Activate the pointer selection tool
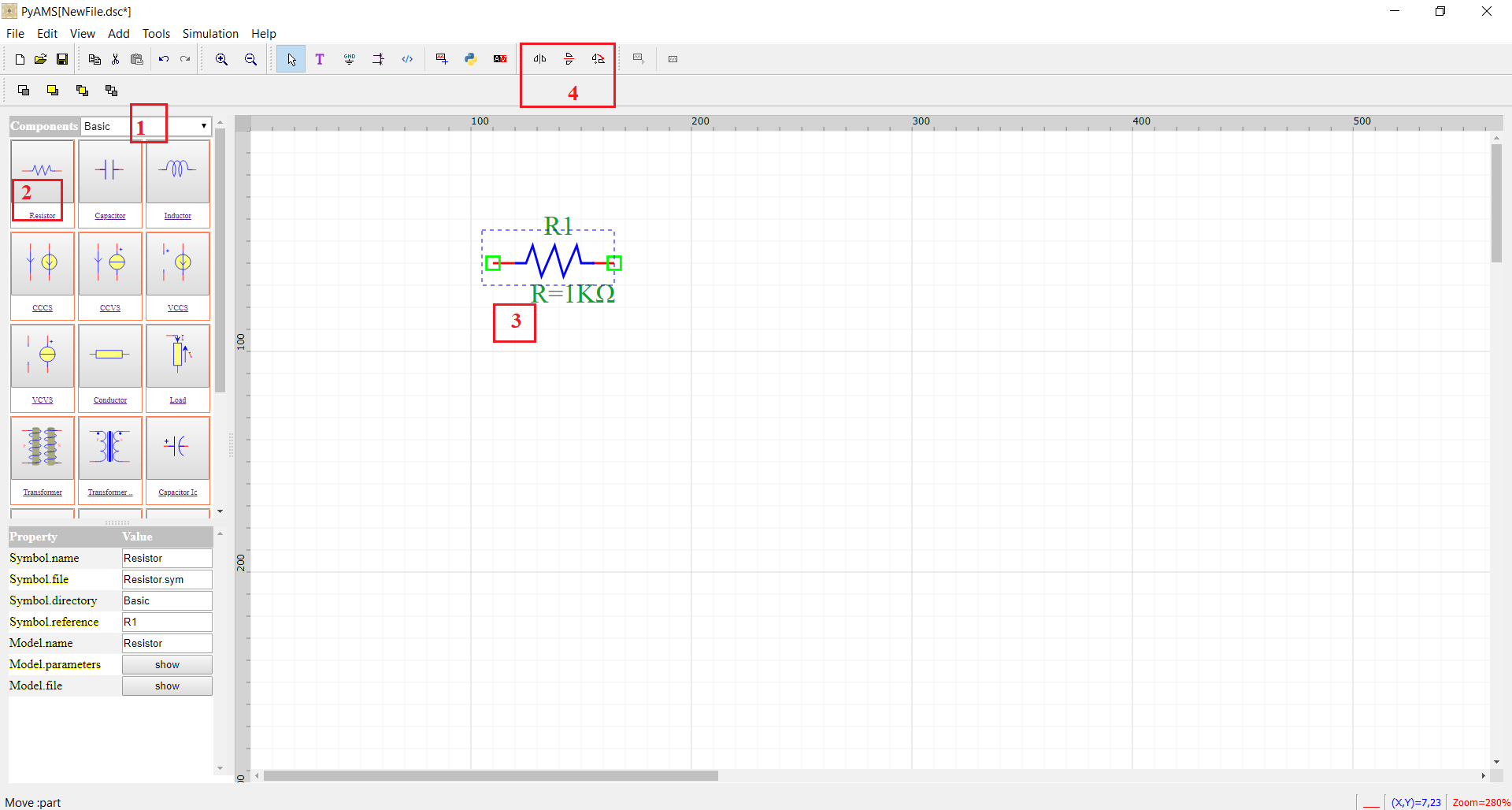The width and height of the screenshot is (1512, 810). pos(291,59)
